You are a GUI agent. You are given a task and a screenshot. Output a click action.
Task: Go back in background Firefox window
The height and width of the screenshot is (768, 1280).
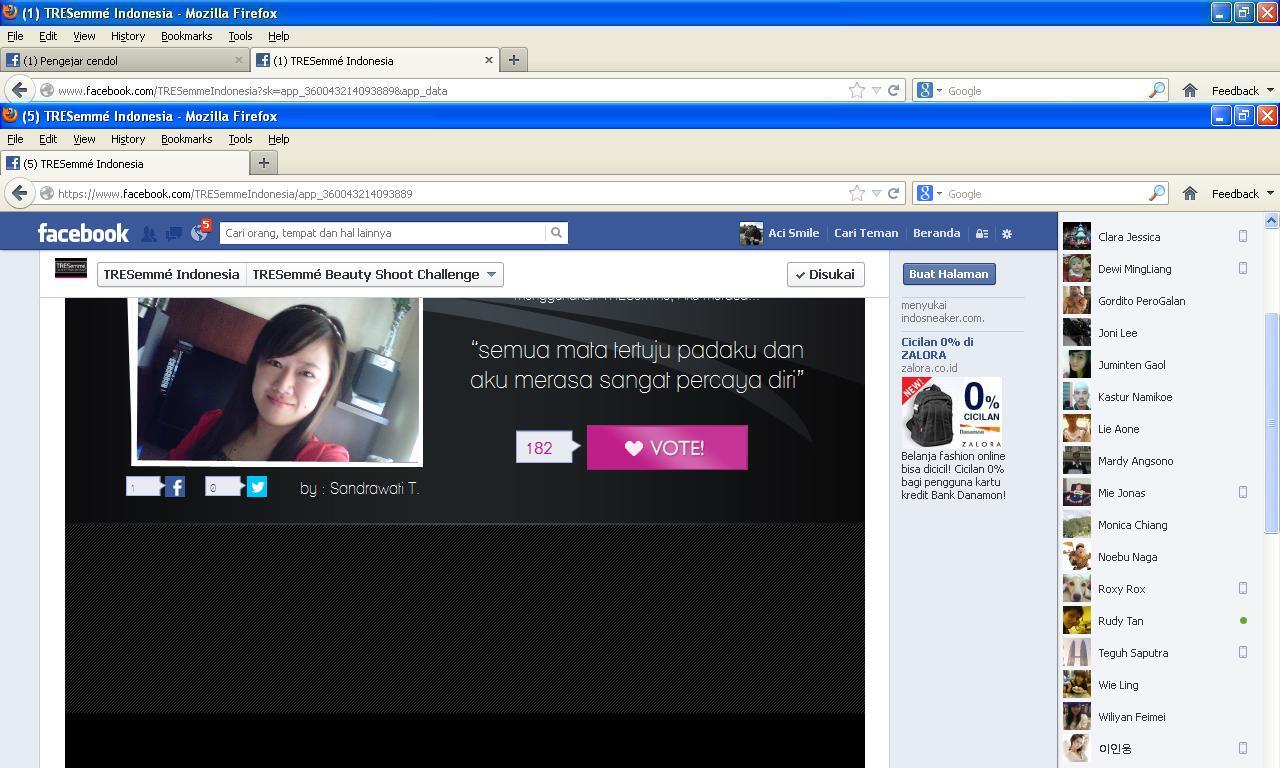(19, 90)
